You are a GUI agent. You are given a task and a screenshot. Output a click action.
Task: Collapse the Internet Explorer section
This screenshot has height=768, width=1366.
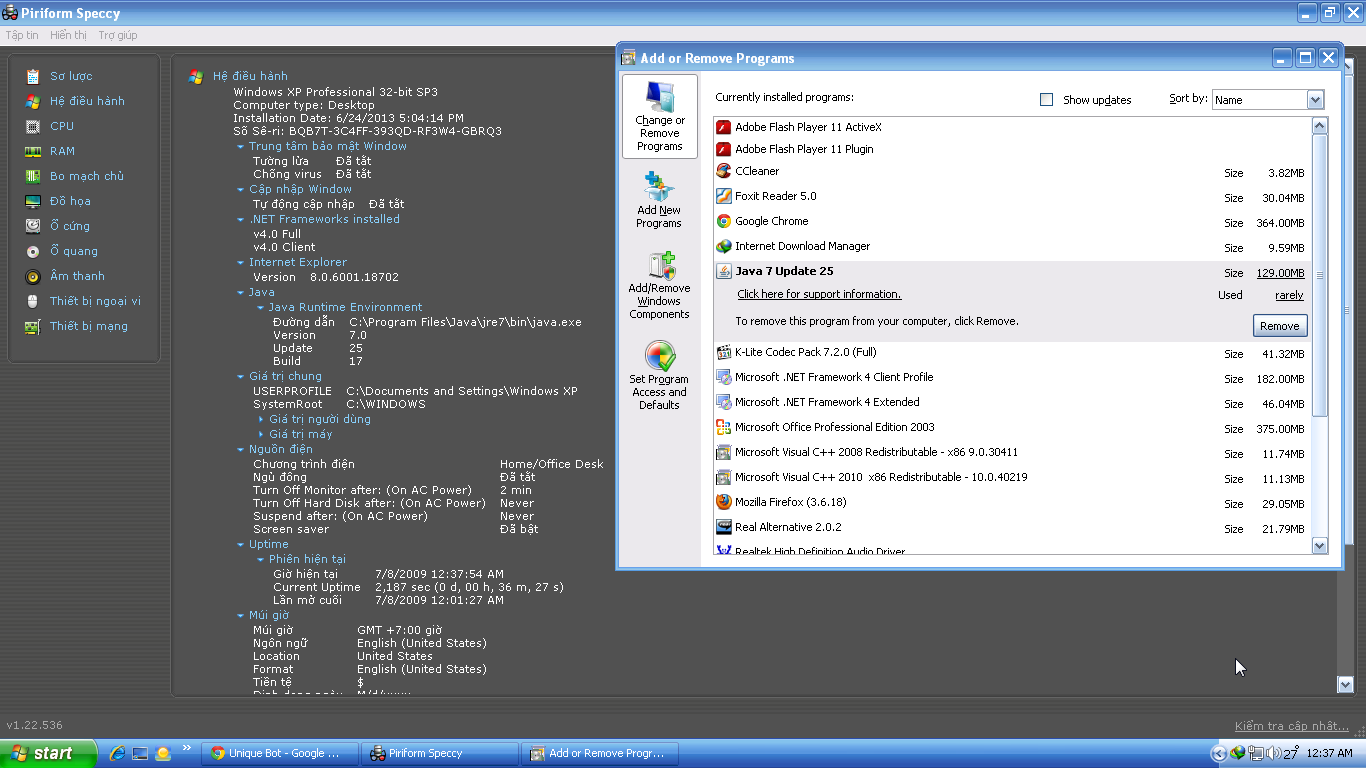tap(240, 263)
